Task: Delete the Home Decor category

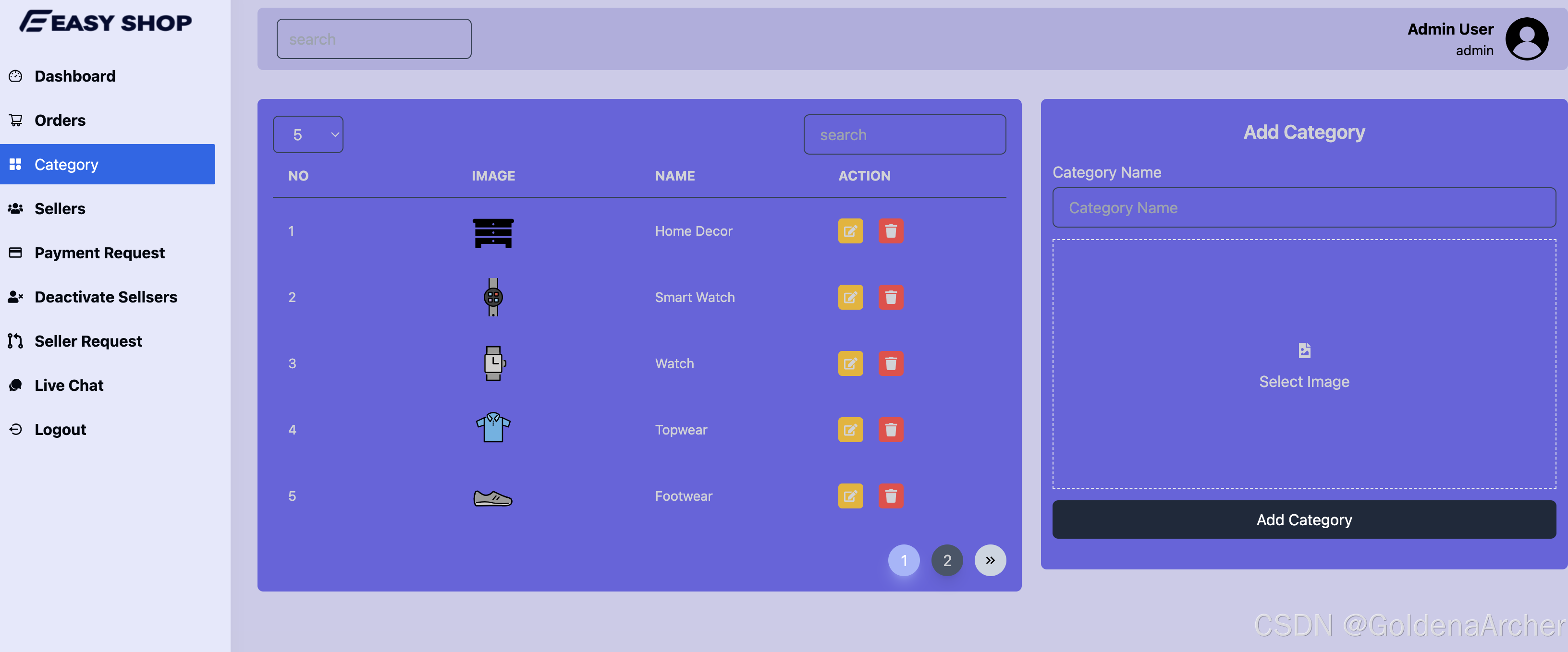Action: (890, 231)
